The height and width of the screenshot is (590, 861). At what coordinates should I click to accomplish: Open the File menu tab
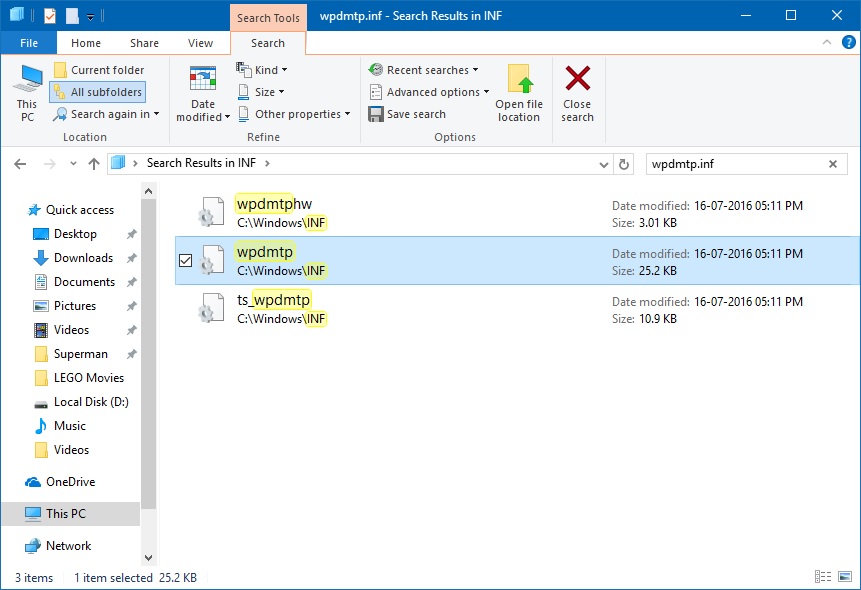click(29, 43)
